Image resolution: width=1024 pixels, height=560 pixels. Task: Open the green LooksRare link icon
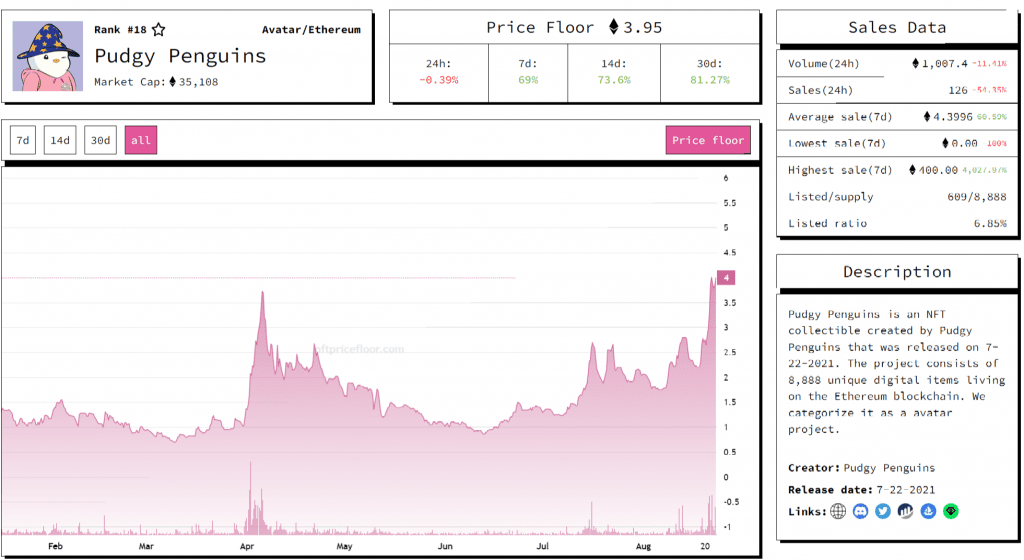(x=951, y=511)
